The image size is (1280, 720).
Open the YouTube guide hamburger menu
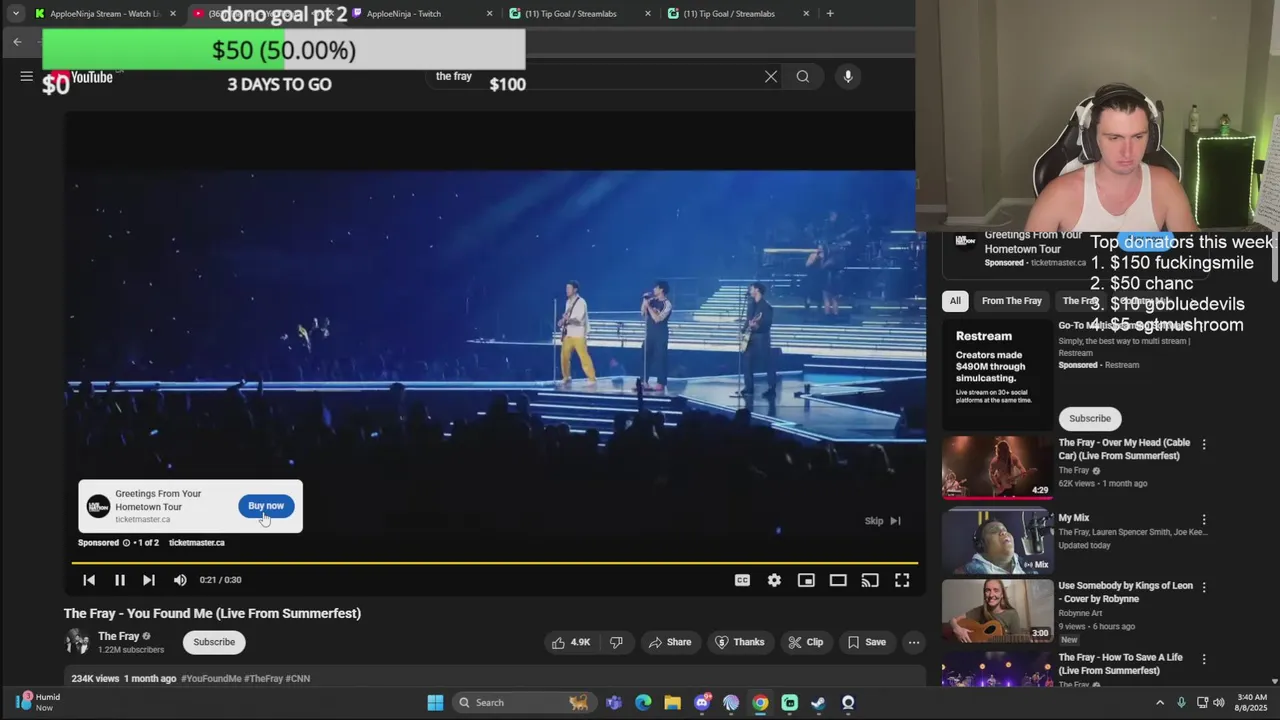(27, 76)
